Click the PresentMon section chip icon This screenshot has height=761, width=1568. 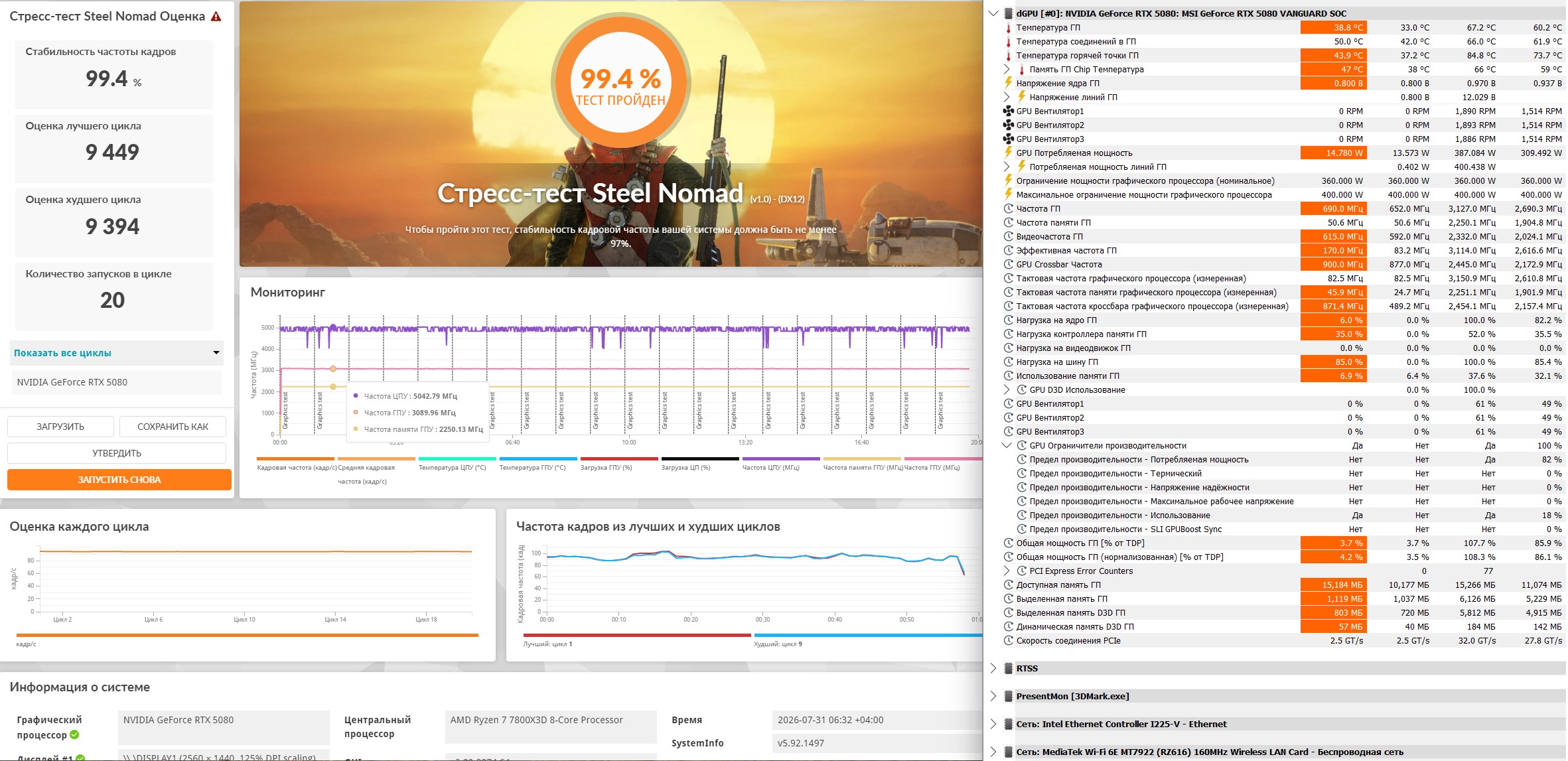(x=1008, y=696)
